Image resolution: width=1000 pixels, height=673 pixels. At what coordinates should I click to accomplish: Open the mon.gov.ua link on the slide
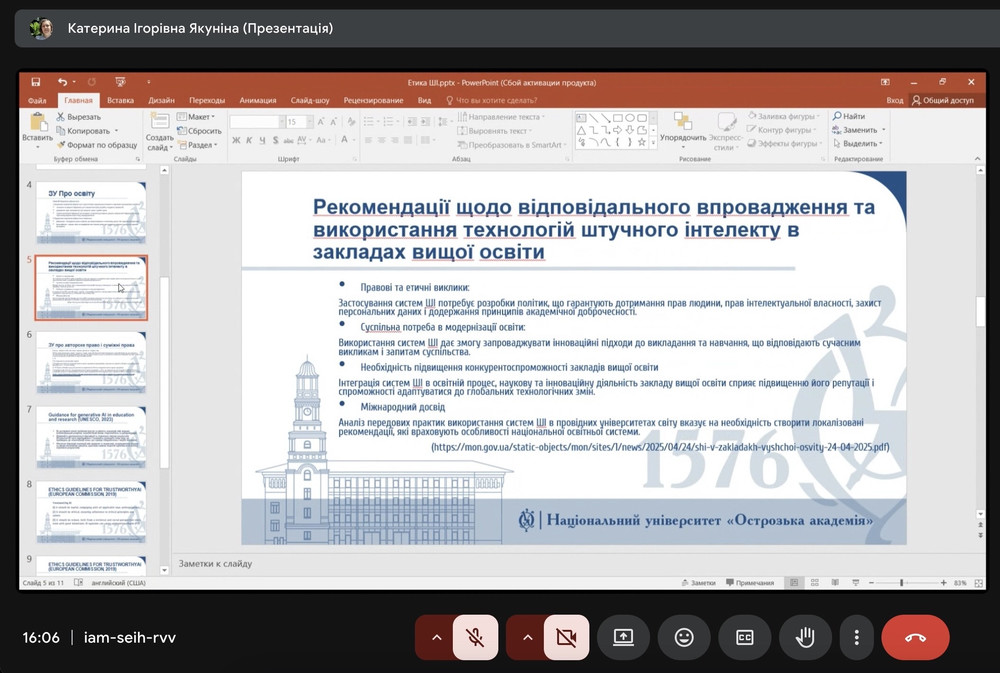click(660, 447)
